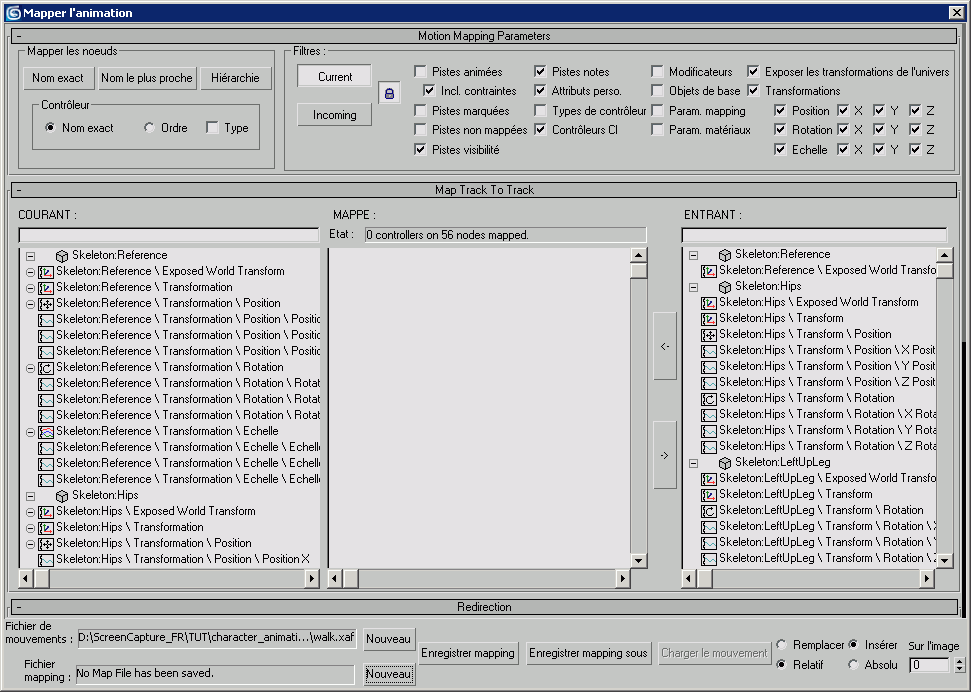Click position icon of Skeleton:Hips \ Transform \ Position in ENTRANT

click(x=709, y=335)
